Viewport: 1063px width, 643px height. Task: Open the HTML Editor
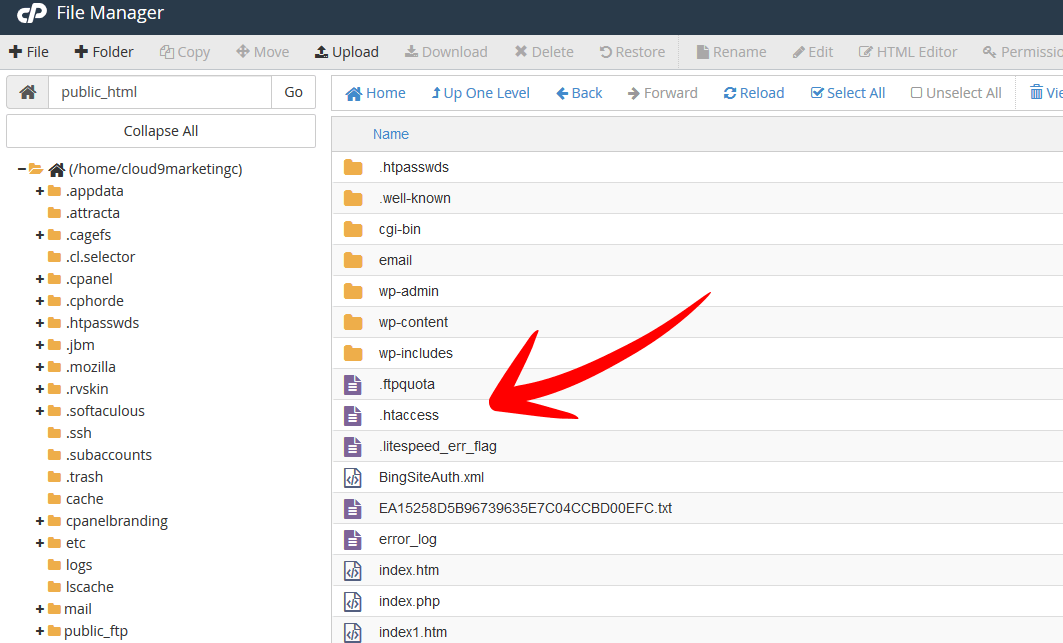tap(907, 51)
